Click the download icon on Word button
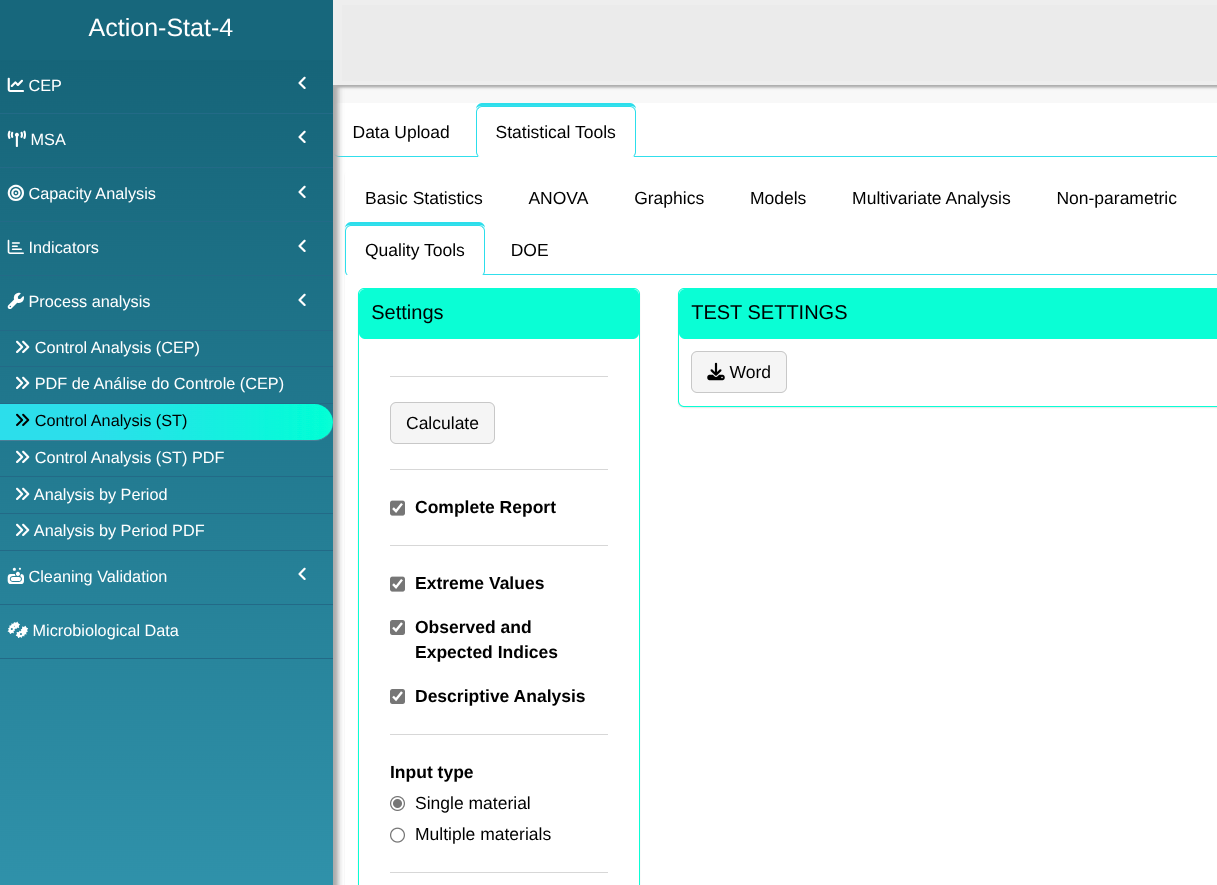Viewport: 1217px width, 885px height. tap(716, 372)
